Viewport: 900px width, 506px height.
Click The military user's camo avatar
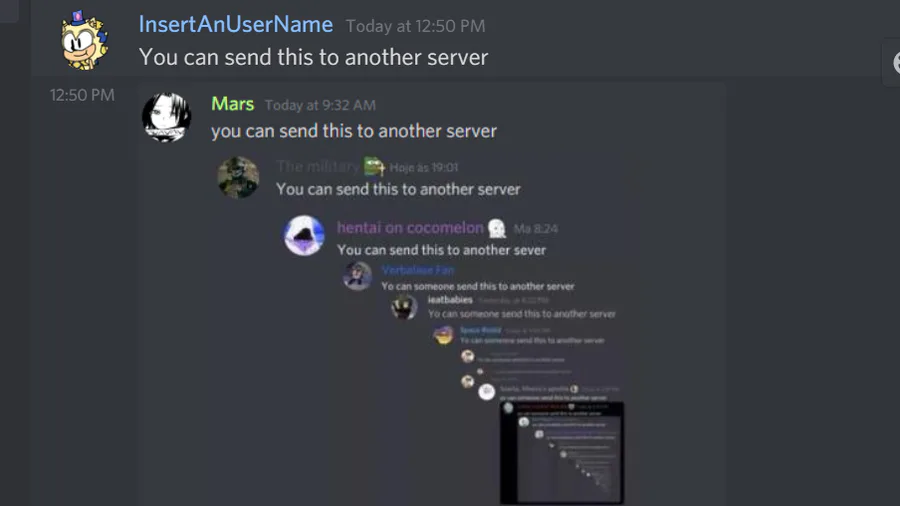click(238, 177)
